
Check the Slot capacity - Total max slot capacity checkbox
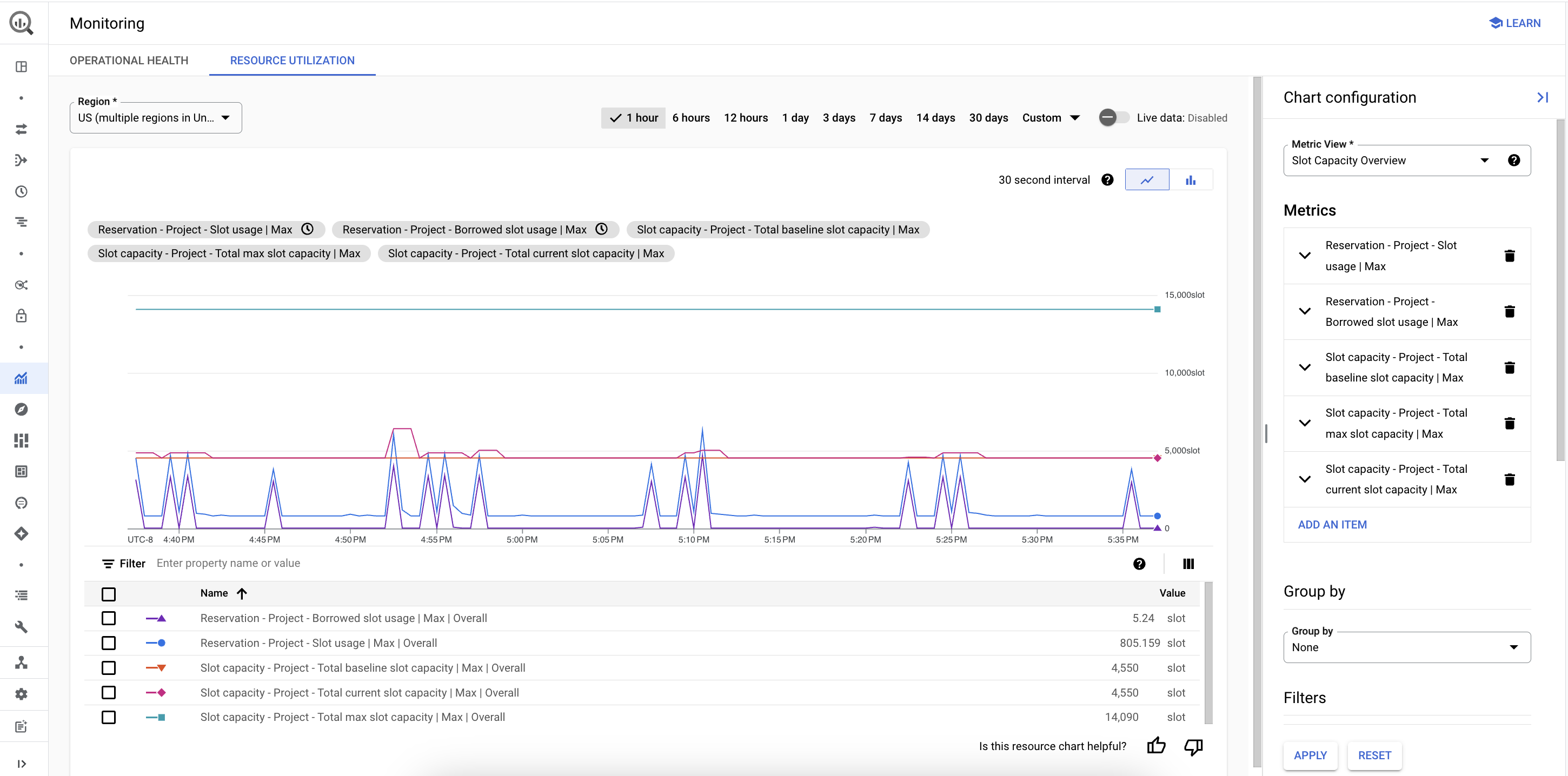pyautogui.click(x=109, y=717)
